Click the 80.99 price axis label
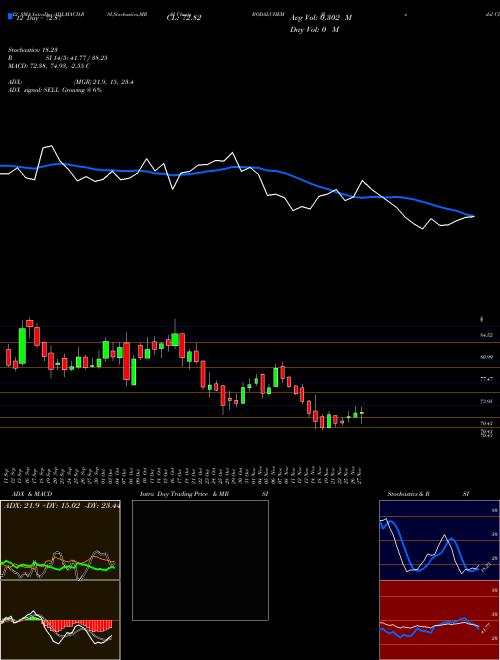500x660 pixels. pyautogui.click(x=487, y=357)
